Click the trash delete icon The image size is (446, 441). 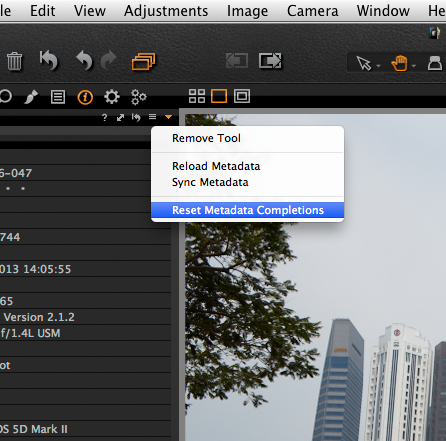pyautogui.click(x=14, y=61)
